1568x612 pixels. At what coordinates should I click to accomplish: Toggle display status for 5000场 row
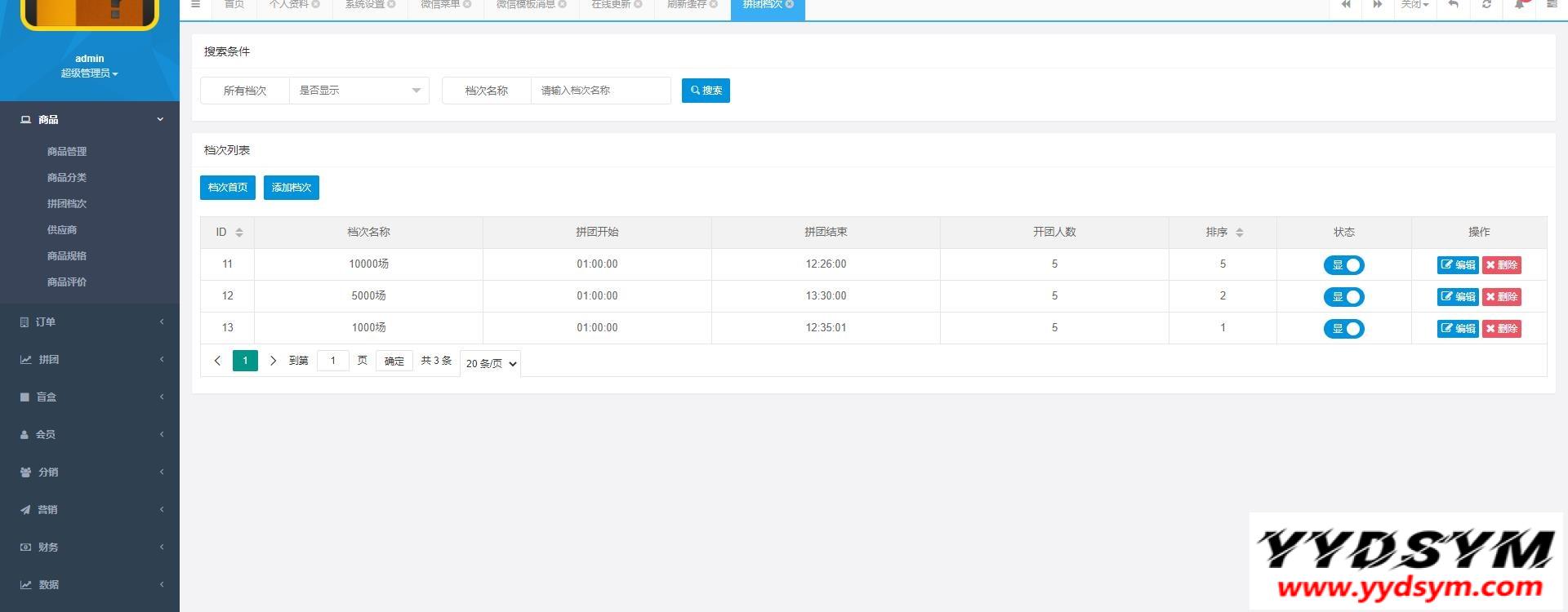[x=1343, y=297]
